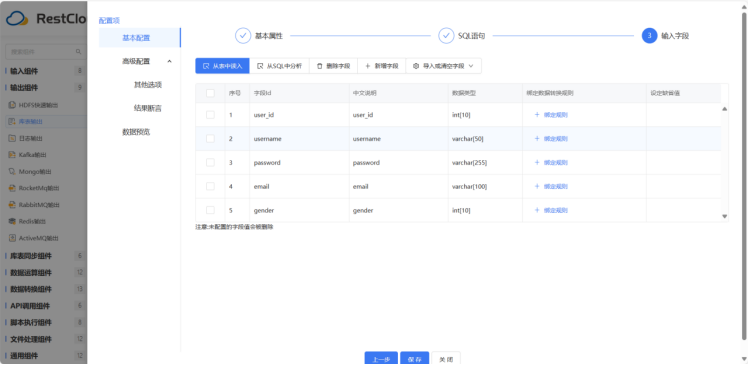Click the 绑定规则 link for gender
Image resolution: width=748 pixels, height=365 pixels.
(551, 210)
